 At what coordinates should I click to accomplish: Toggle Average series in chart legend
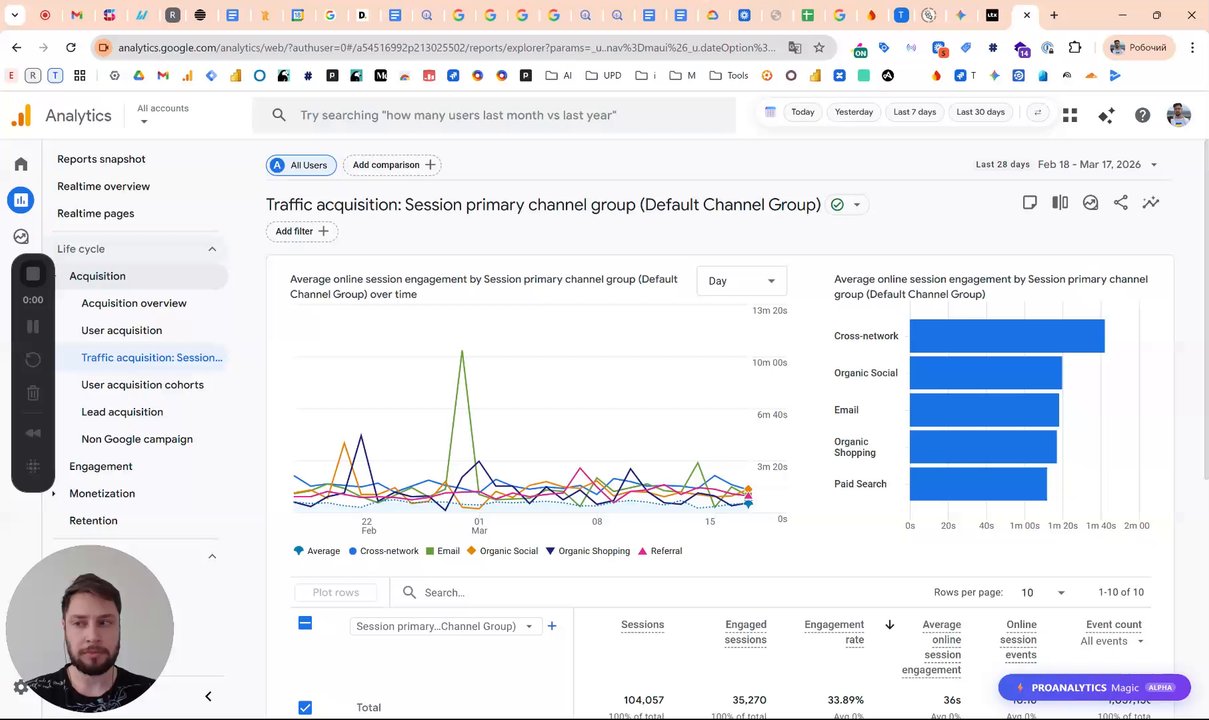tap(317, 551)
